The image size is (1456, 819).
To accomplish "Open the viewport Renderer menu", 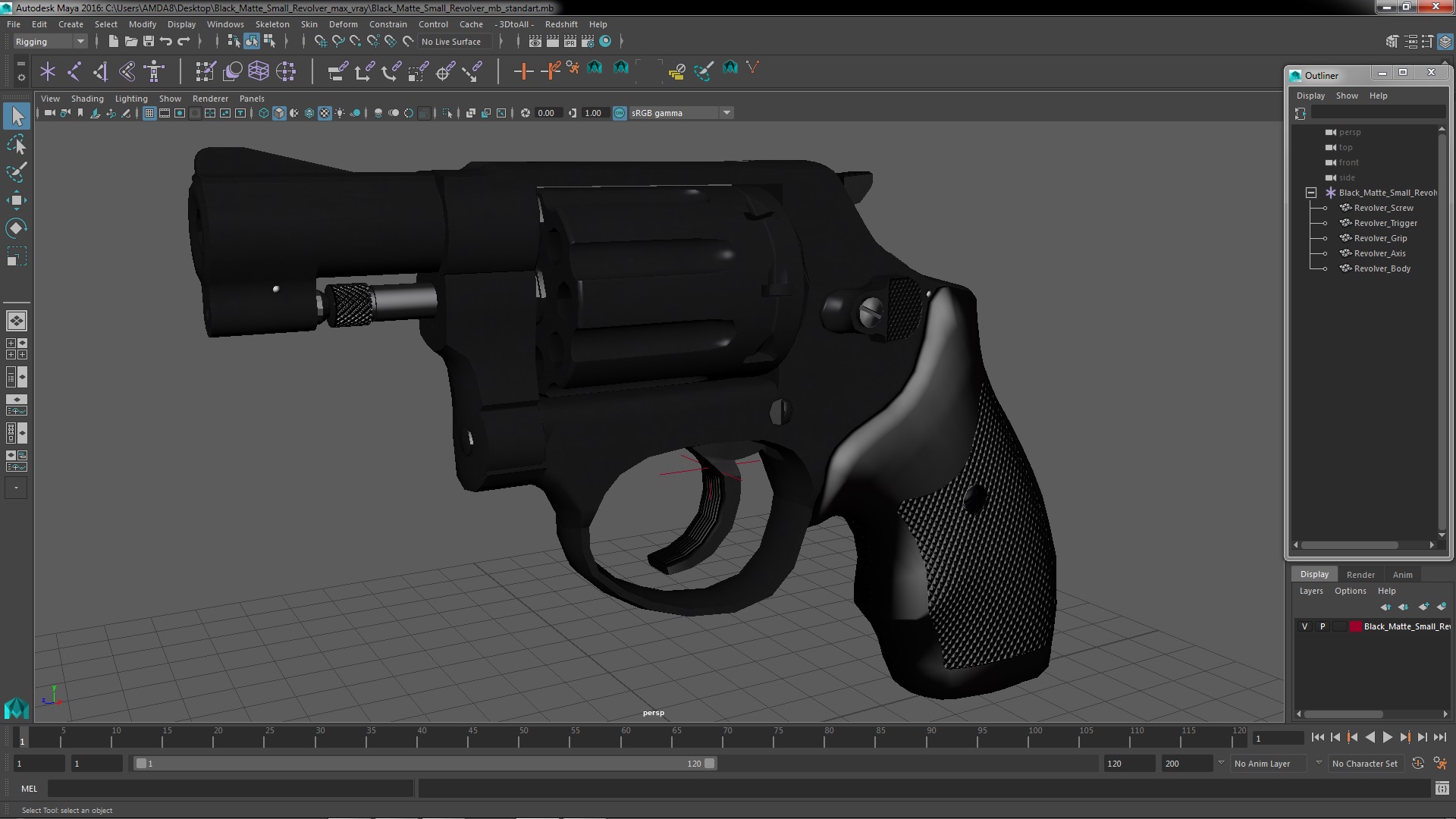I will [x=210, y=99].
